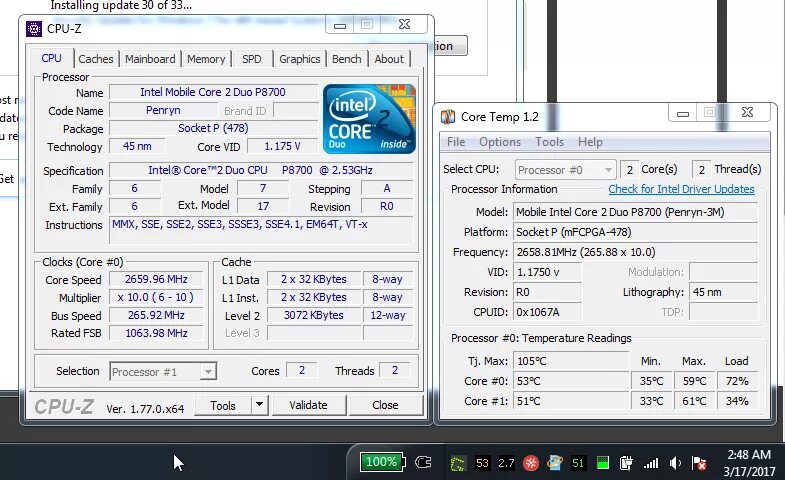Screen dimensions: 785x480
Task: Click the Intel Core 2 Duo logo
Action: pos(369,119)
